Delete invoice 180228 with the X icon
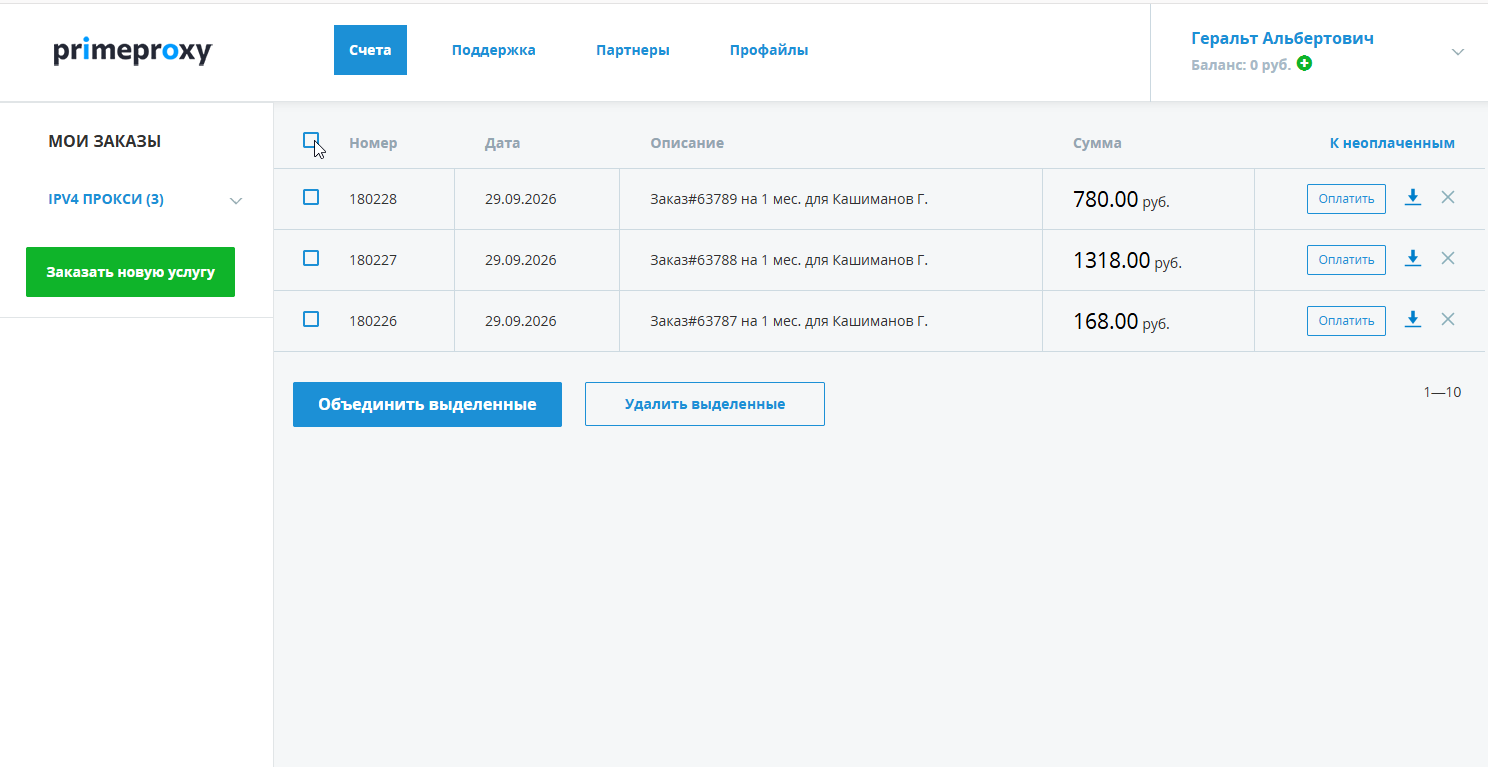 click(x=1447, y=198)
